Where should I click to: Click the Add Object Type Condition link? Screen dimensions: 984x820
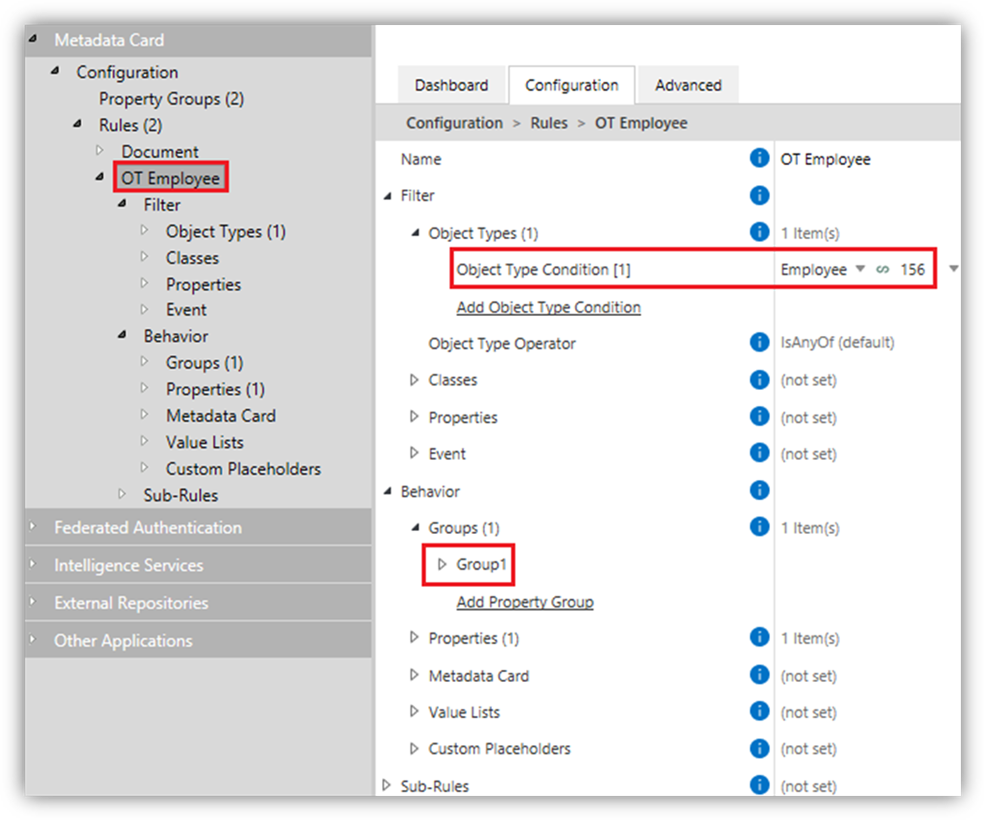pyautogui.click(x=548, y=307)
